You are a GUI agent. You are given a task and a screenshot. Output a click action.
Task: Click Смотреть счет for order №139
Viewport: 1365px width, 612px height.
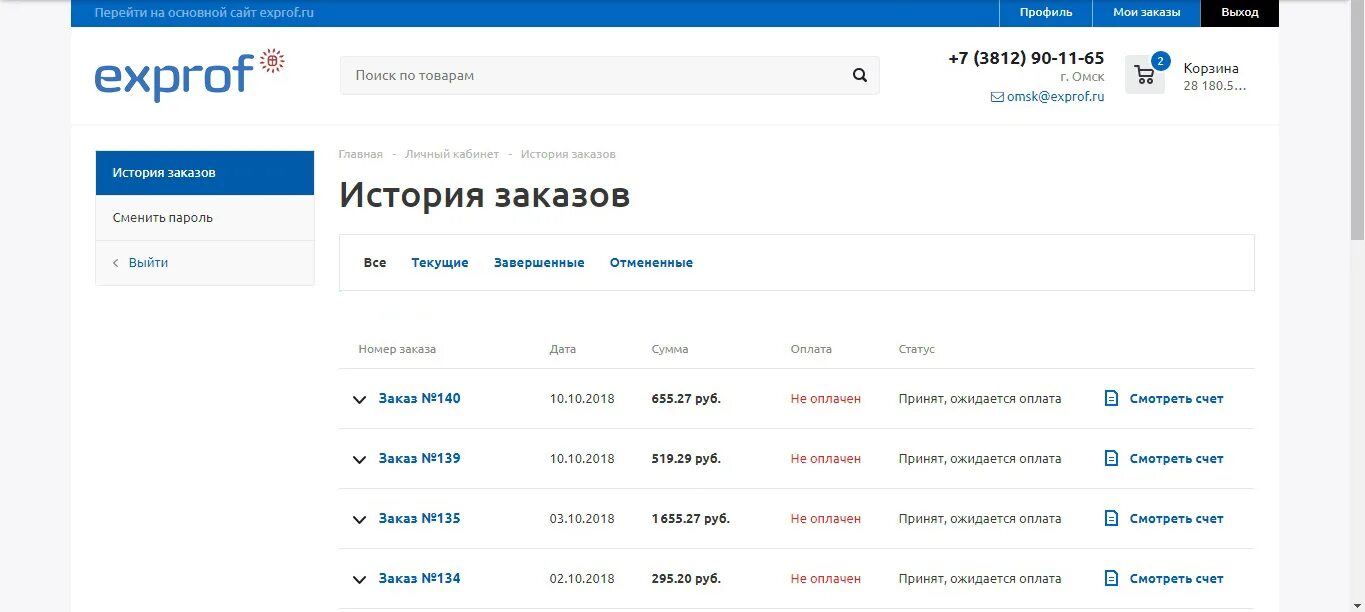[1176, 458]
